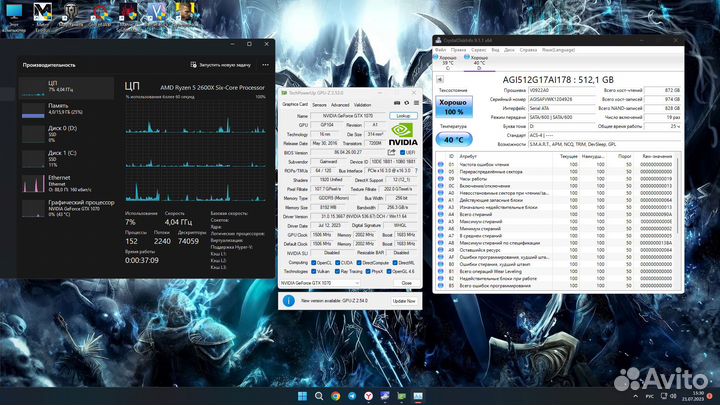Open the Сервис menu in CrystalDiskInfo
Screen dimensions: 720x405
[x=478, y=50]
